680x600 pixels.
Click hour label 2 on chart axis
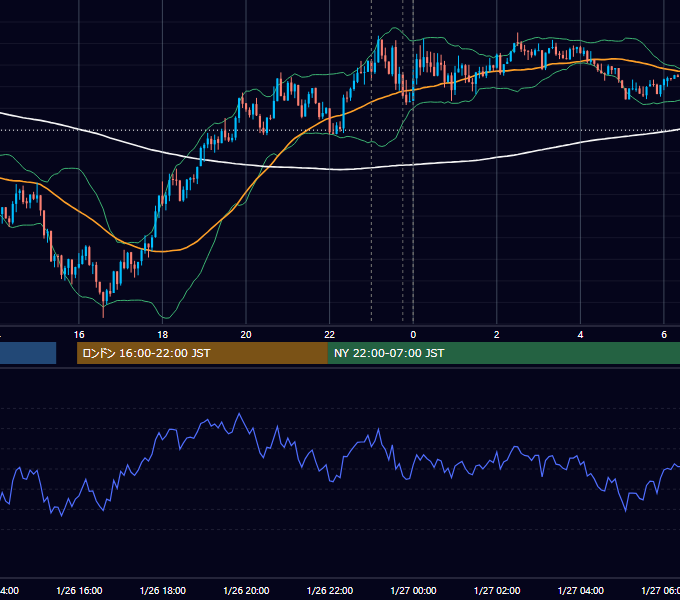[x=497, y=335]
